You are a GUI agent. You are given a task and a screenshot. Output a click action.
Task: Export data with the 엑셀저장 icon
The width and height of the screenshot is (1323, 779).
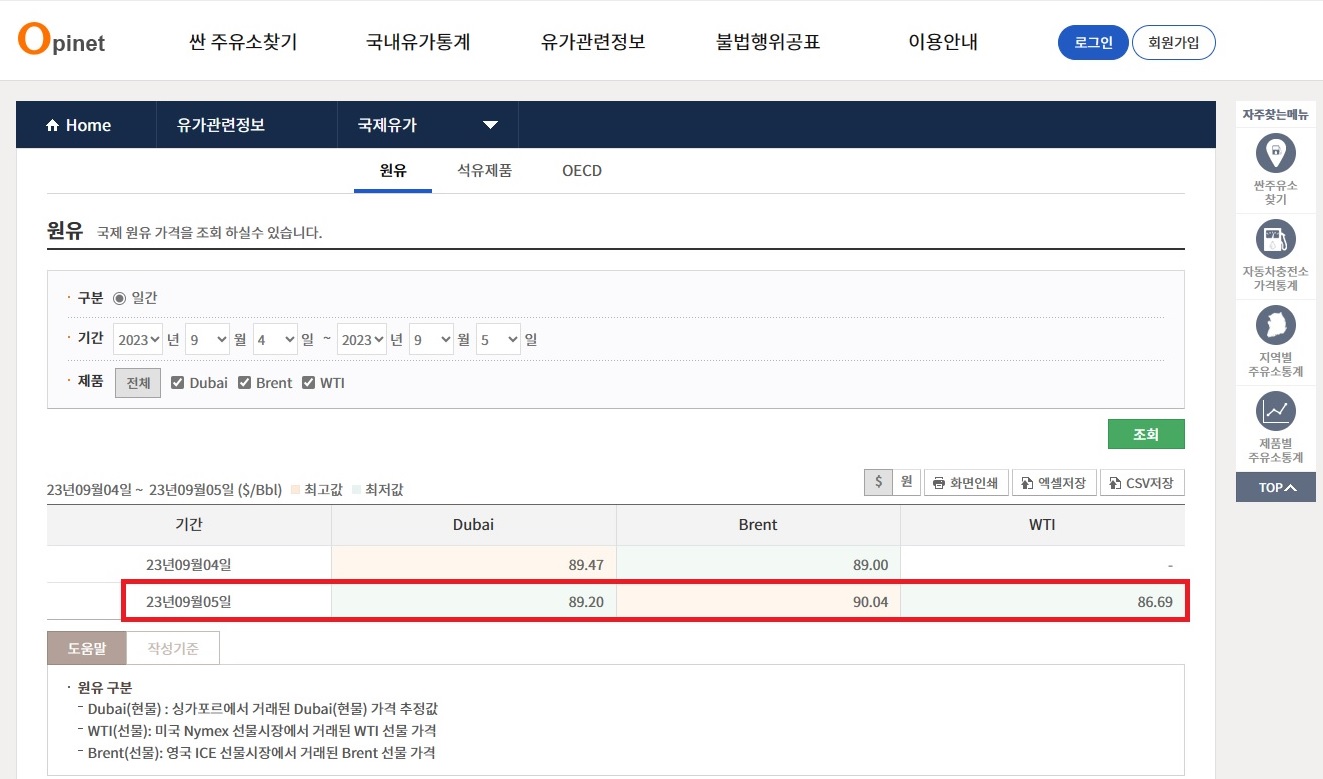pyautogui.click(x=1054, y=482)
